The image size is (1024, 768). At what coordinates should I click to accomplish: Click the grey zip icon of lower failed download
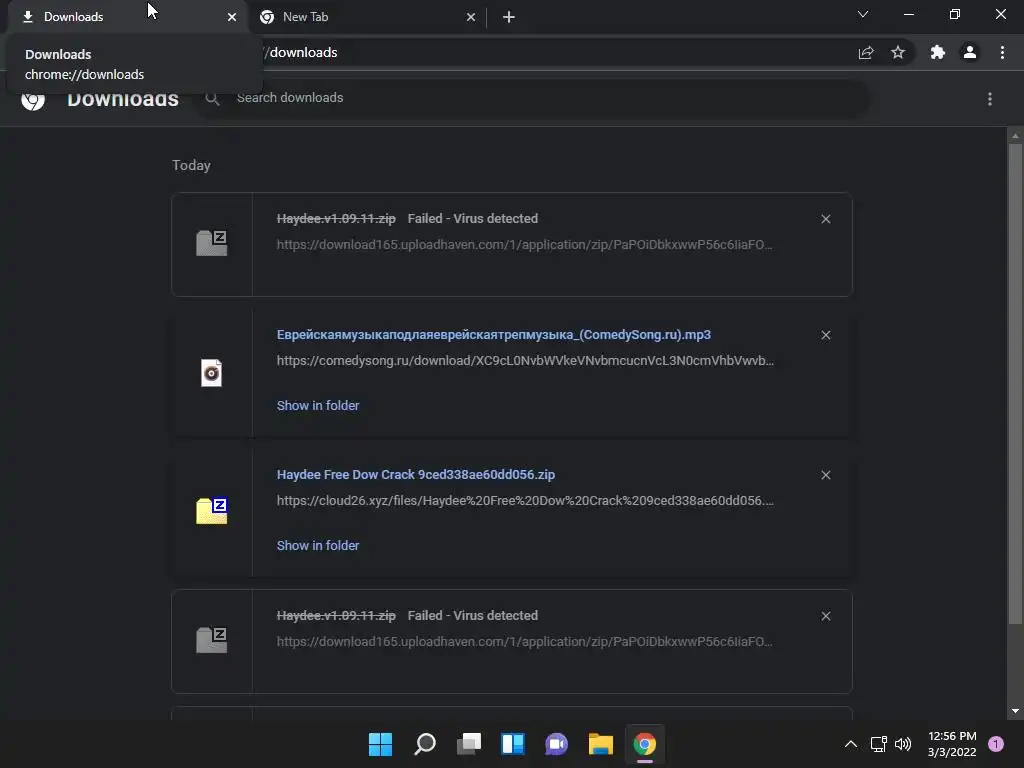pos(212,640)
